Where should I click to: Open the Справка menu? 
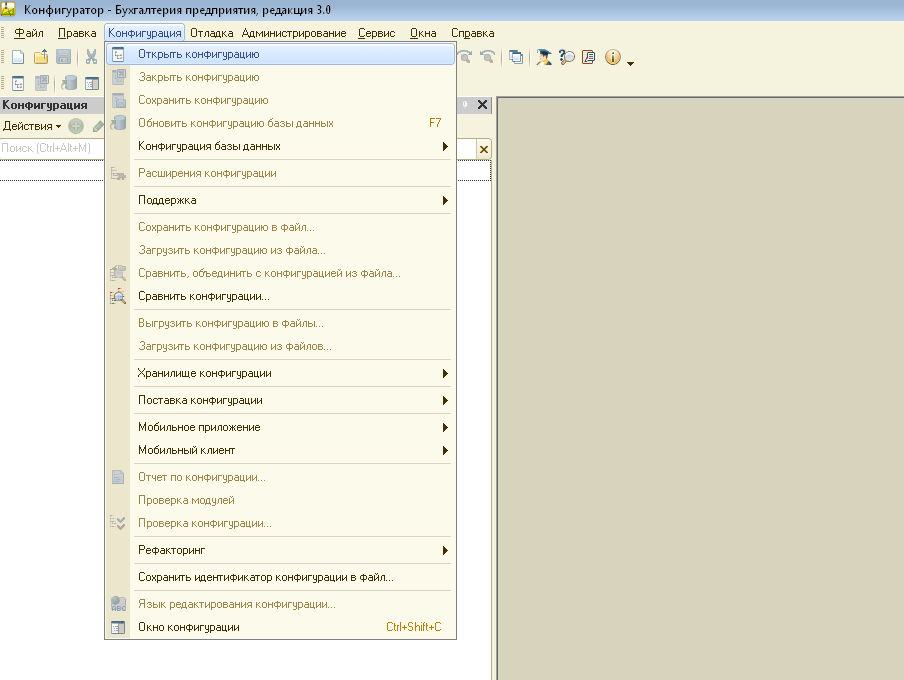473,33
